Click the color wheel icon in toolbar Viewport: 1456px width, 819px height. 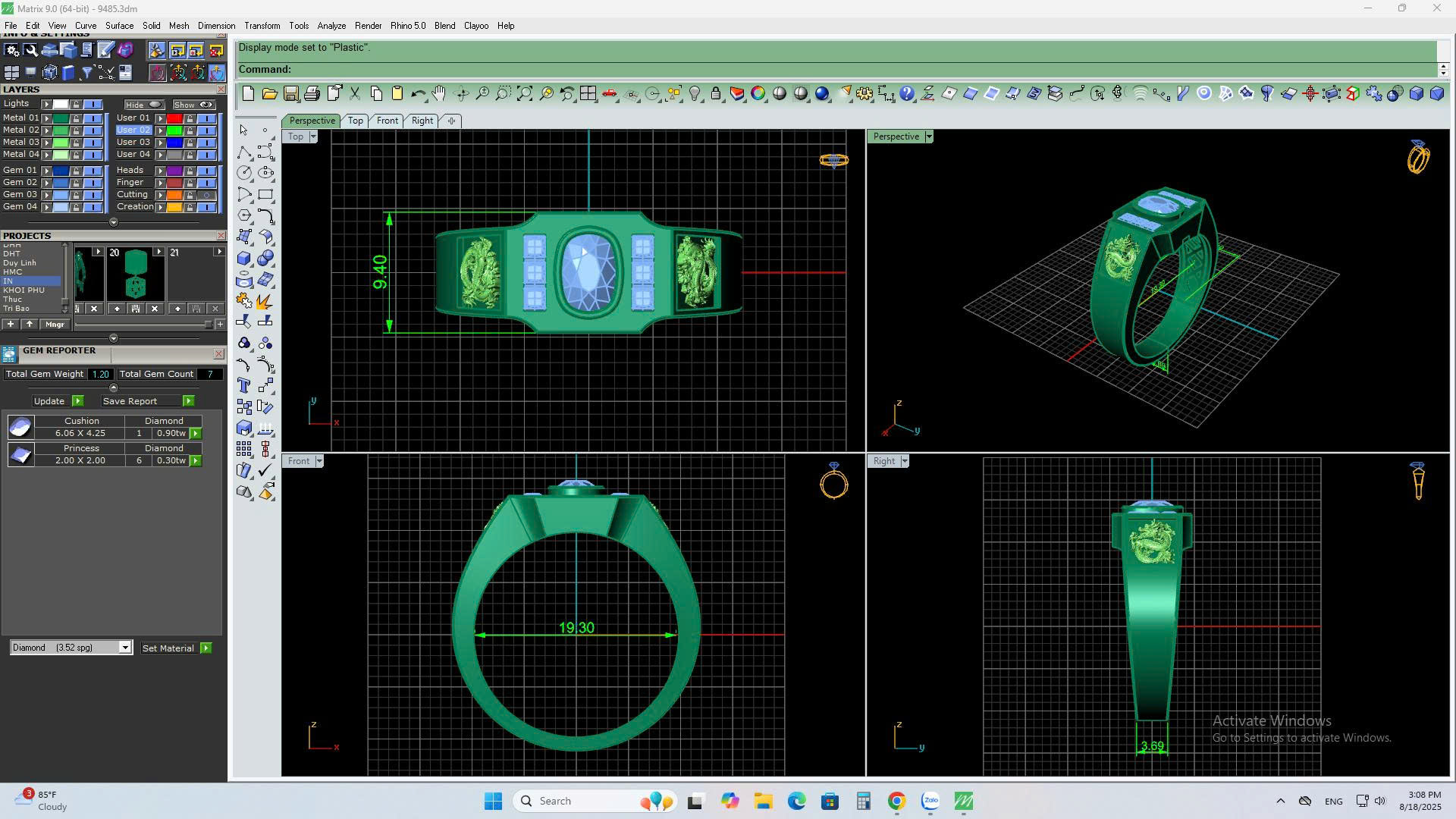coord(758,94)
